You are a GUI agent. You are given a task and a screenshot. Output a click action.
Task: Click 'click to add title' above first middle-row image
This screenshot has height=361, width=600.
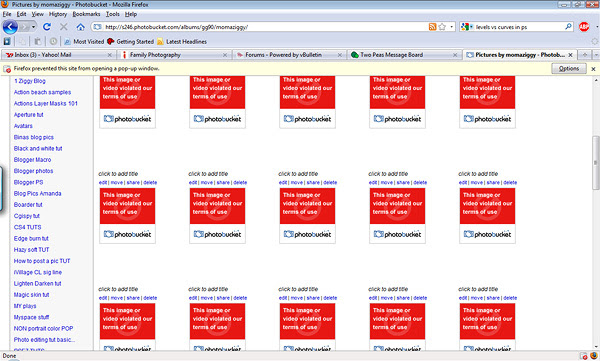pos(118,174)
